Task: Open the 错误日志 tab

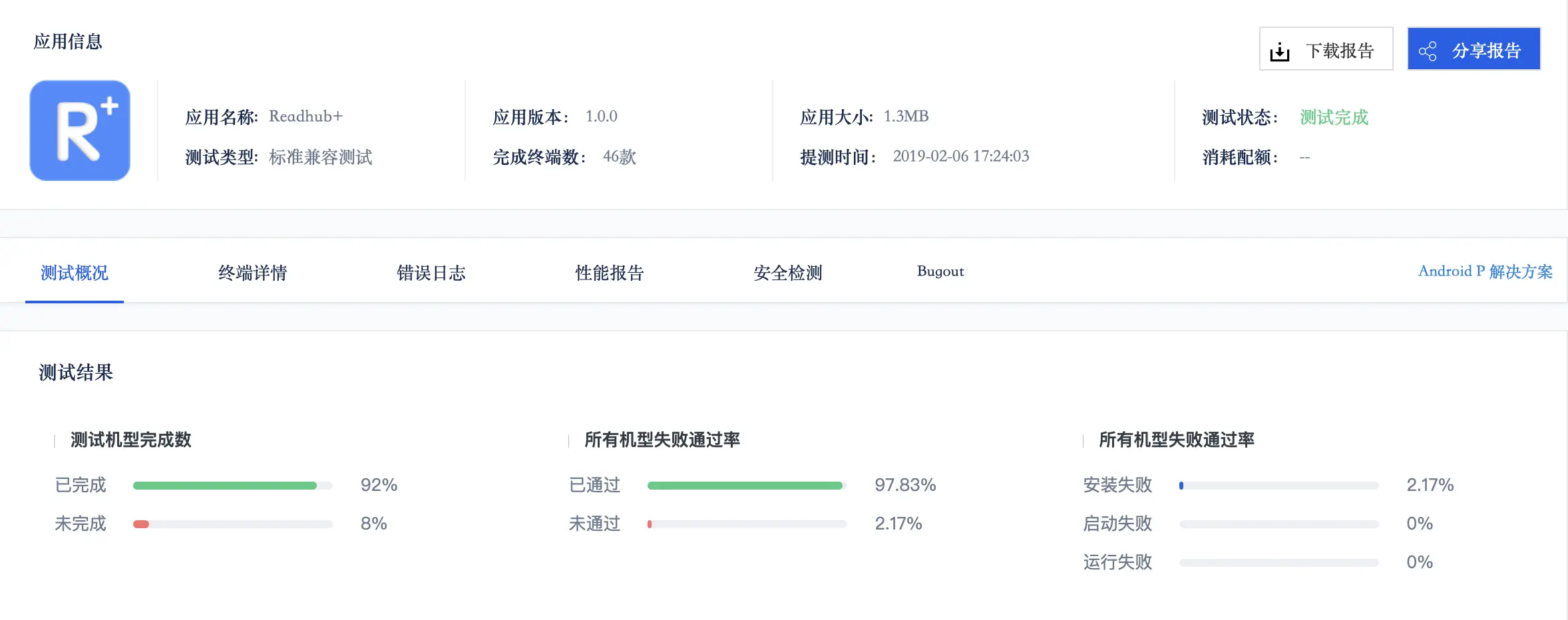Action: click(431, 273)
